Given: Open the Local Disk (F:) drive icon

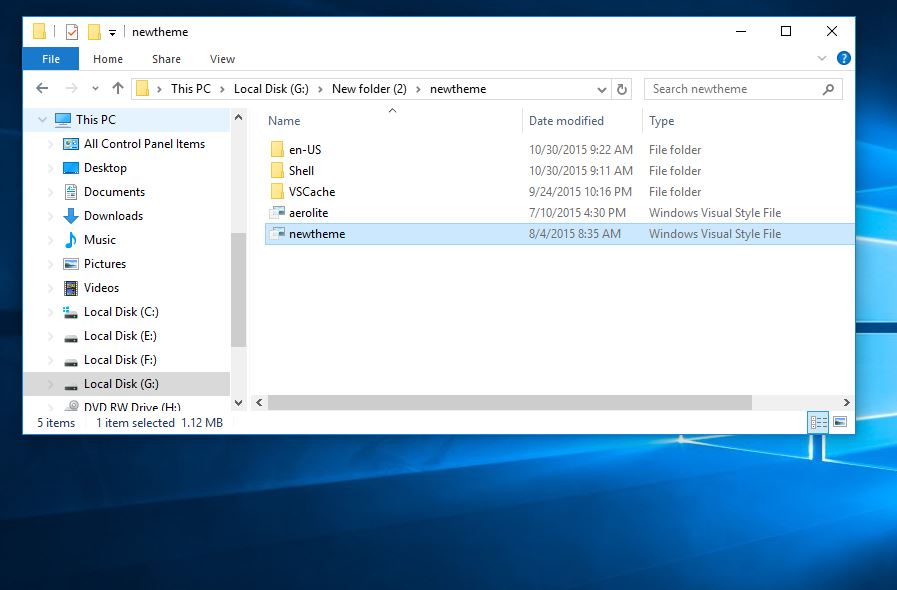Looking at the screenshot, I should click(x=70, y=362).
